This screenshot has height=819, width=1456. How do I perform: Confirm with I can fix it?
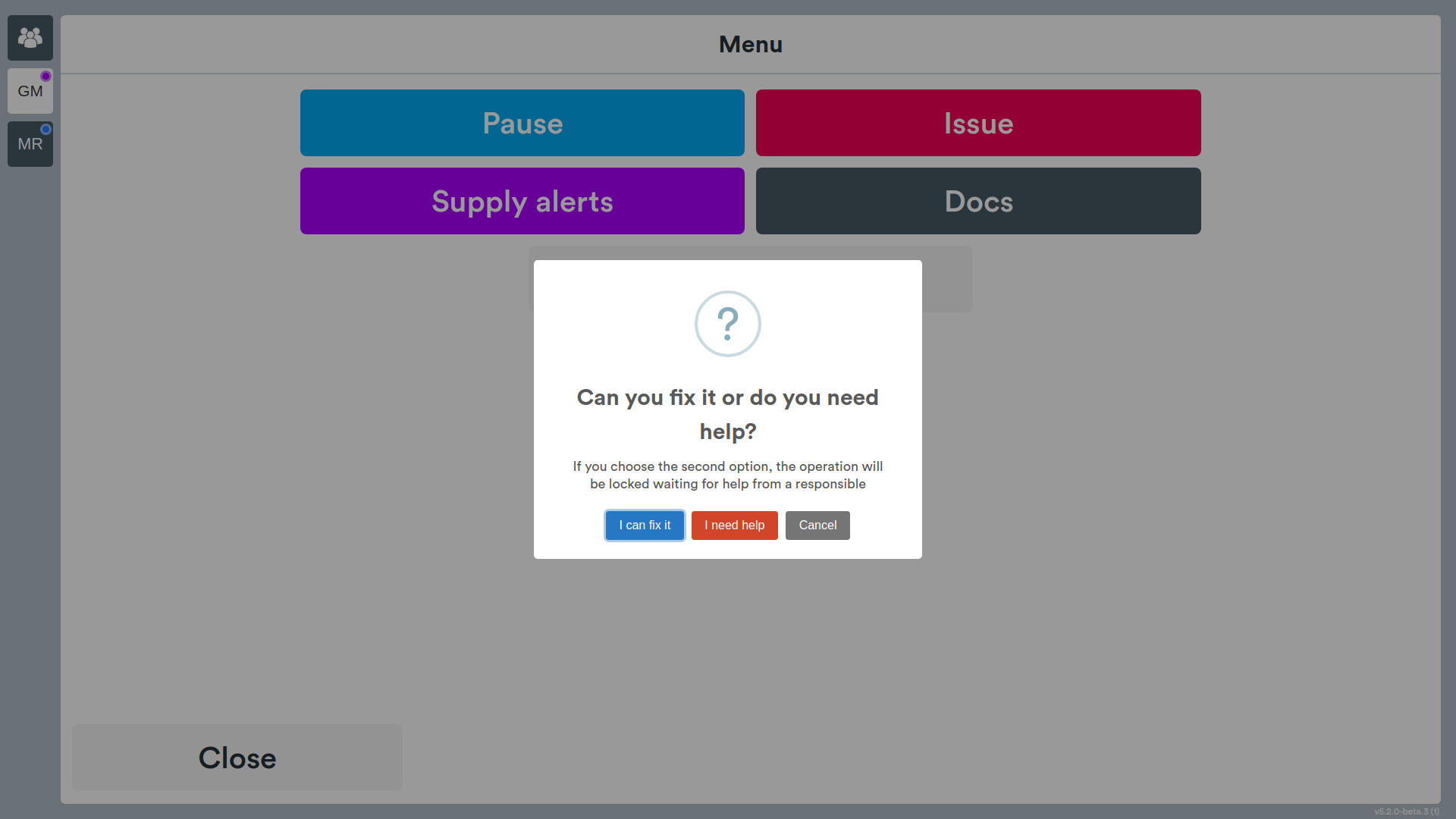coord(645,526)
